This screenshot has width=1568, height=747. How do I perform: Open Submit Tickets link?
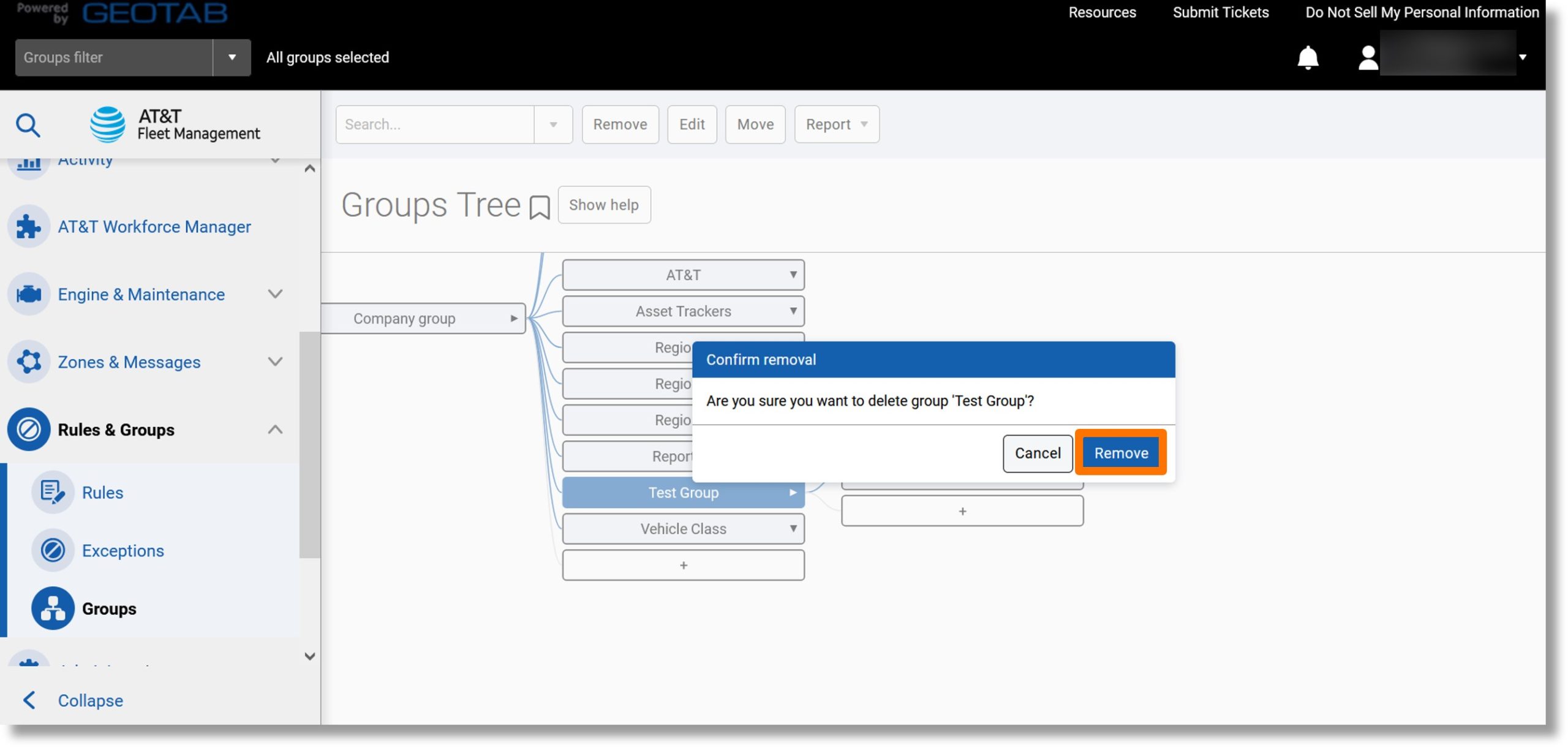tap(1220, 12)
